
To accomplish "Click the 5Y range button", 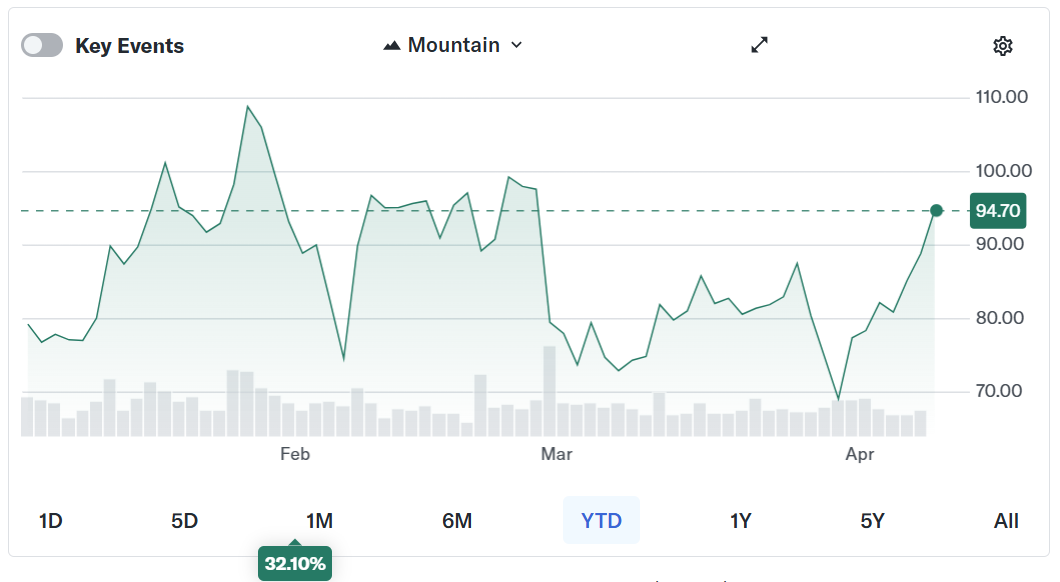I will coord(872,521).
